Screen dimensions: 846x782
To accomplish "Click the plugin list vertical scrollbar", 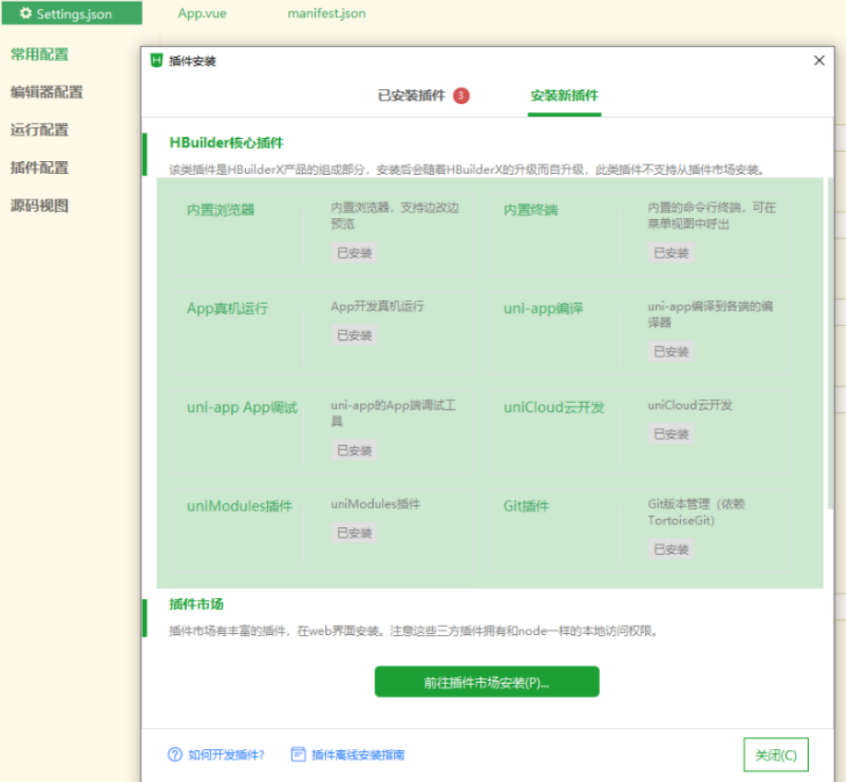I will coord(830,343).
